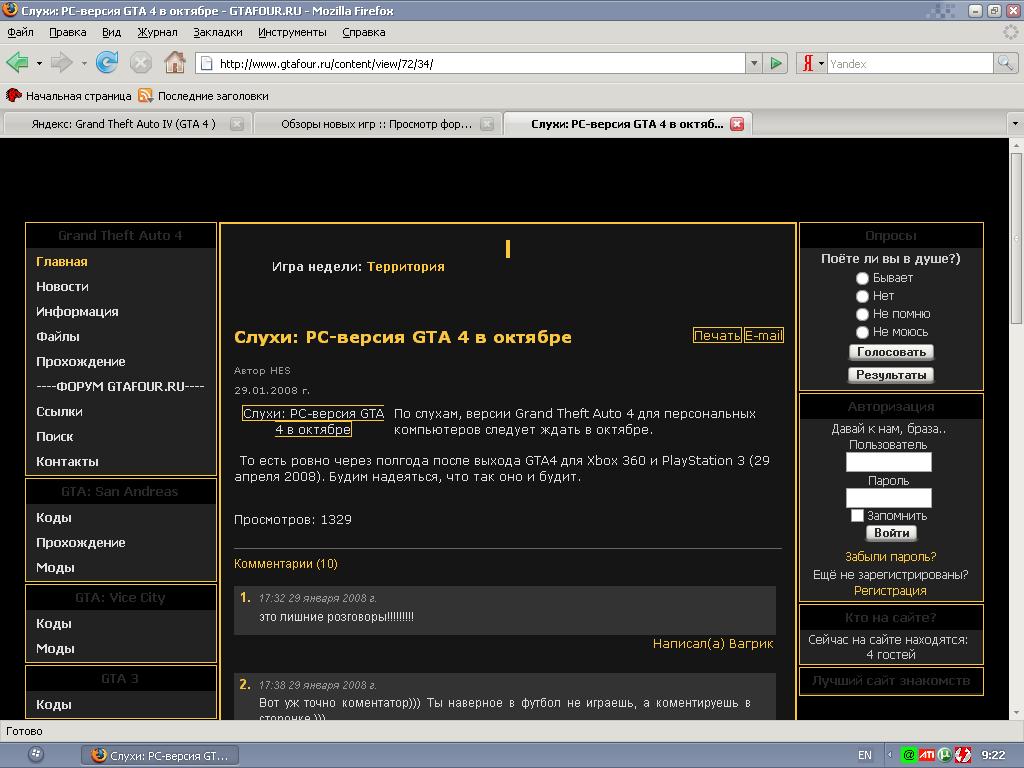Click the scrollbar down arrow
1024x768 pixels.
point(1016,713)
